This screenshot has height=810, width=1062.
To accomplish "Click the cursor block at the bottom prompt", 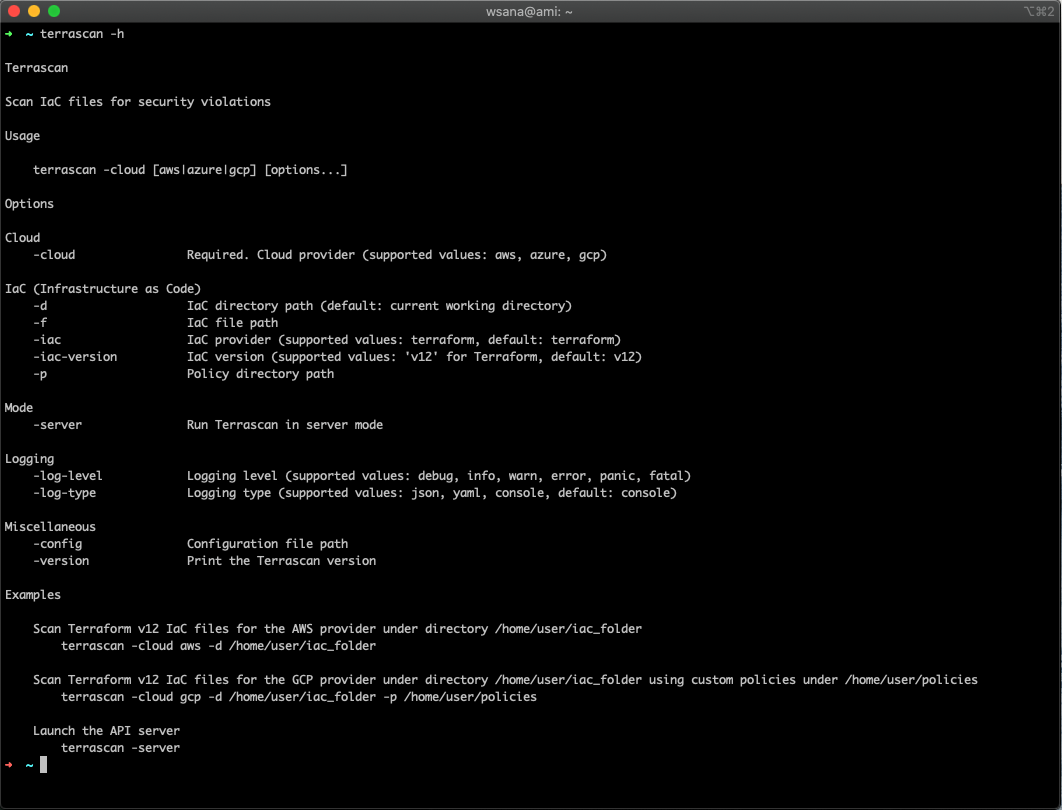I will click(43, 765).
